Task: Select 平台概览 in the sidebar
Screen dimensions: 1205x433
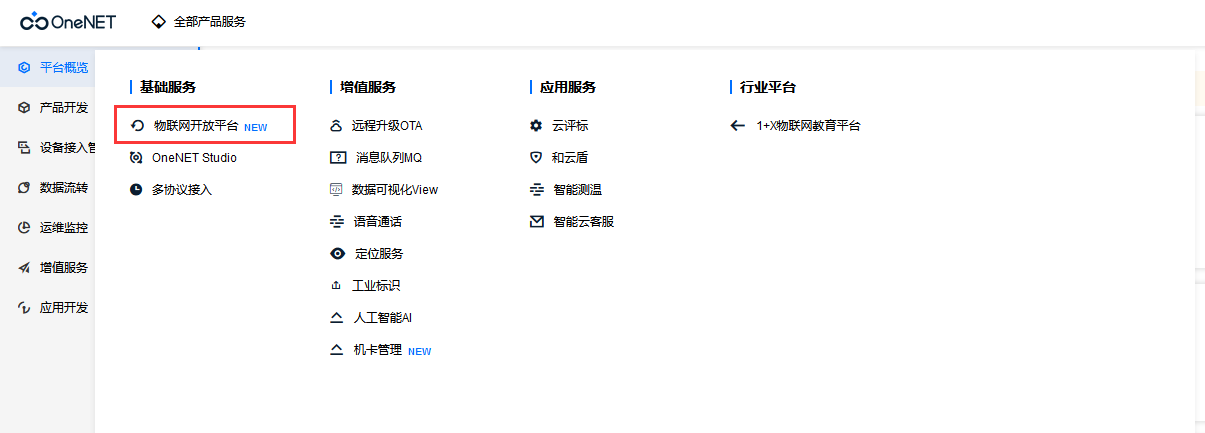Action: click(x=64, y=68)
